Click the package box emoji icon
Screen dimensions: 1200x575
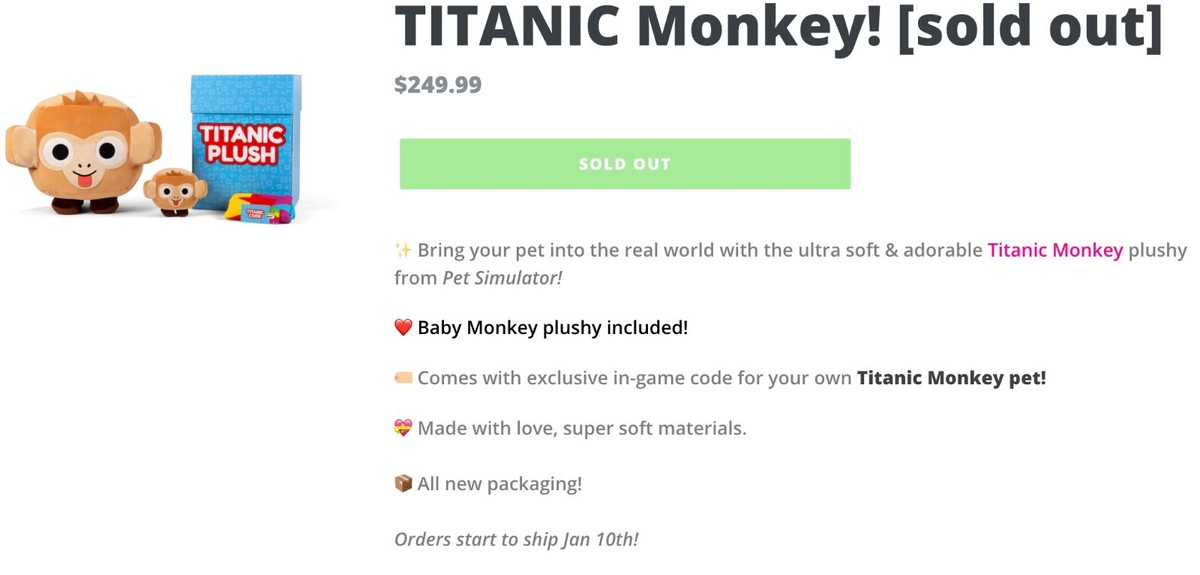(403, 484)
